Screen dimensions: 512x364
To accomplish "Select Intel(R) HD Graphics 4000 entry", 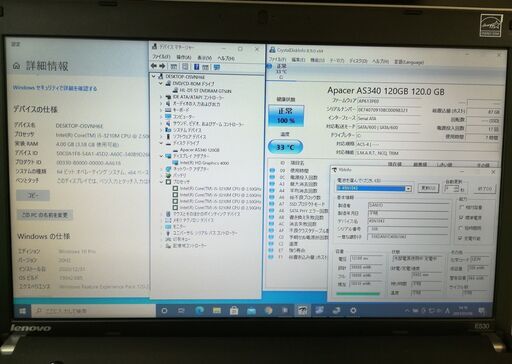I will tap(201, 163).
